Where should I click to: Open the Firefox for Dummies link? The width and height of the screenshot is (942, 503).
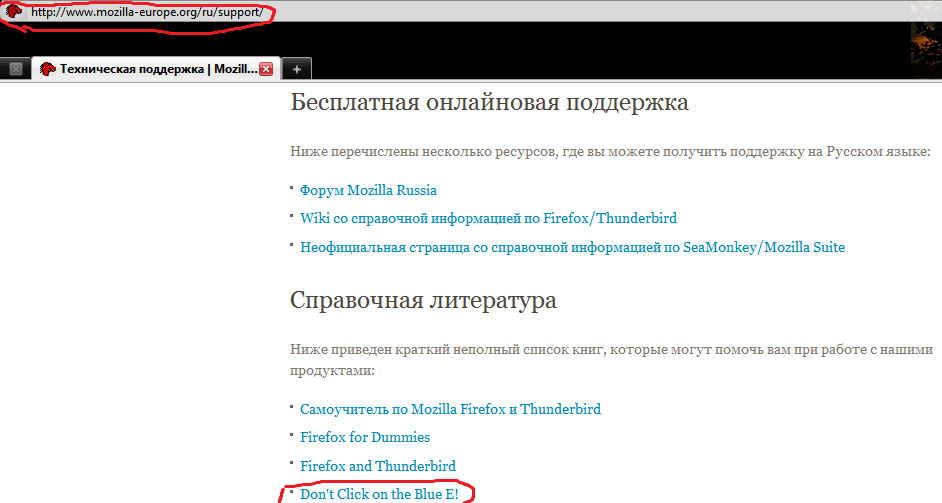364,437
